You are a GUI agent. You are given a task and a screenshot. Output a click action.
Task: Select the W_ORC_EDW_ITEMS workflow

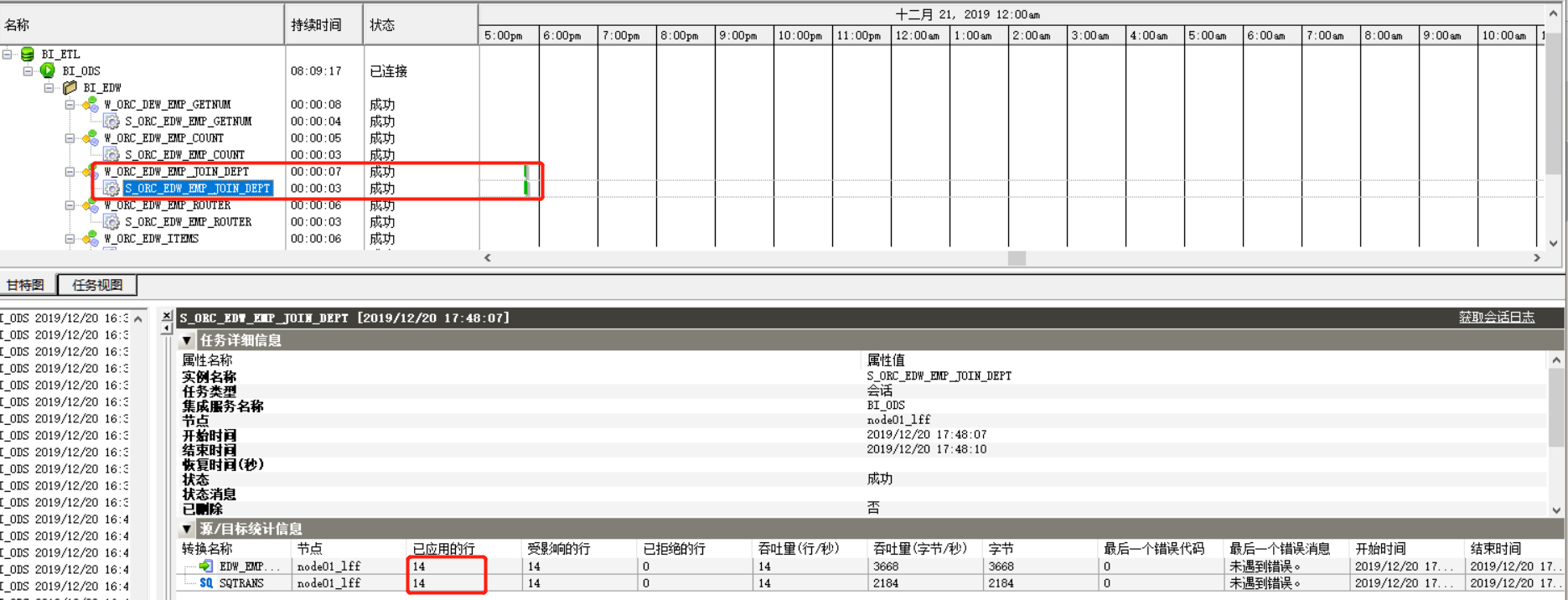click(x=151, y=239)
